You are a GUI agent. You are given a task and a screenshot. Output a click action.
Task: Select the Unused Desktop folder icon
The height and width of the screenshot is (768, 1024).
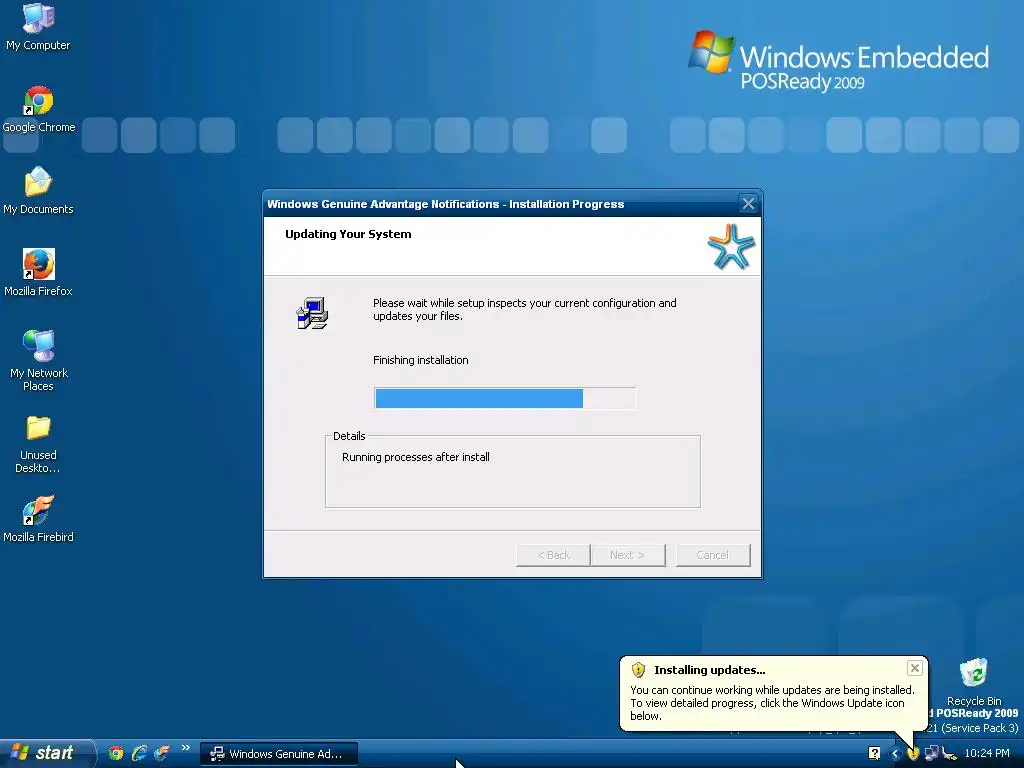[38, 444]
